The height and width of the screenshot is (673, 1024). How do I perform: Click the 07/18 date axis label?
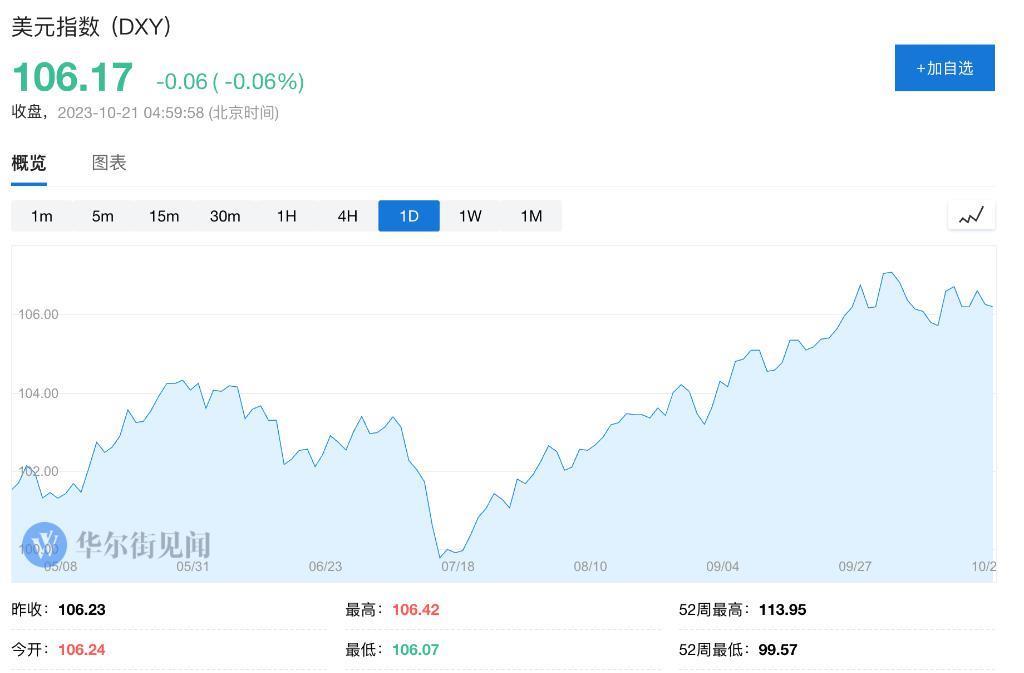tap(458, 566)
